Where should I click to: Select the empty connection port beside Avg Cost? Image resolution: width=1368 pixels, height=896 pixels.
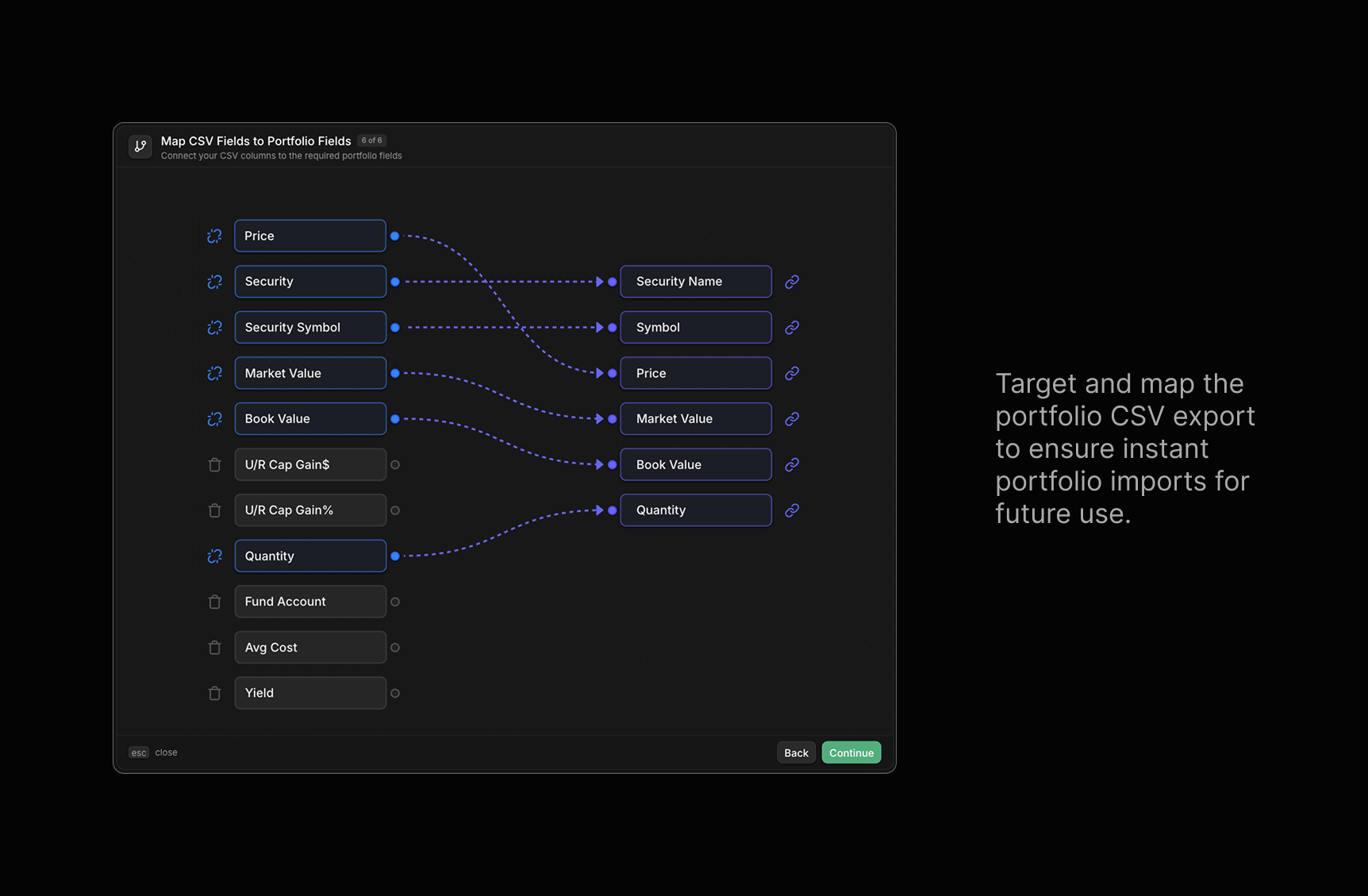pyautogui.click(x=395, y=647)
